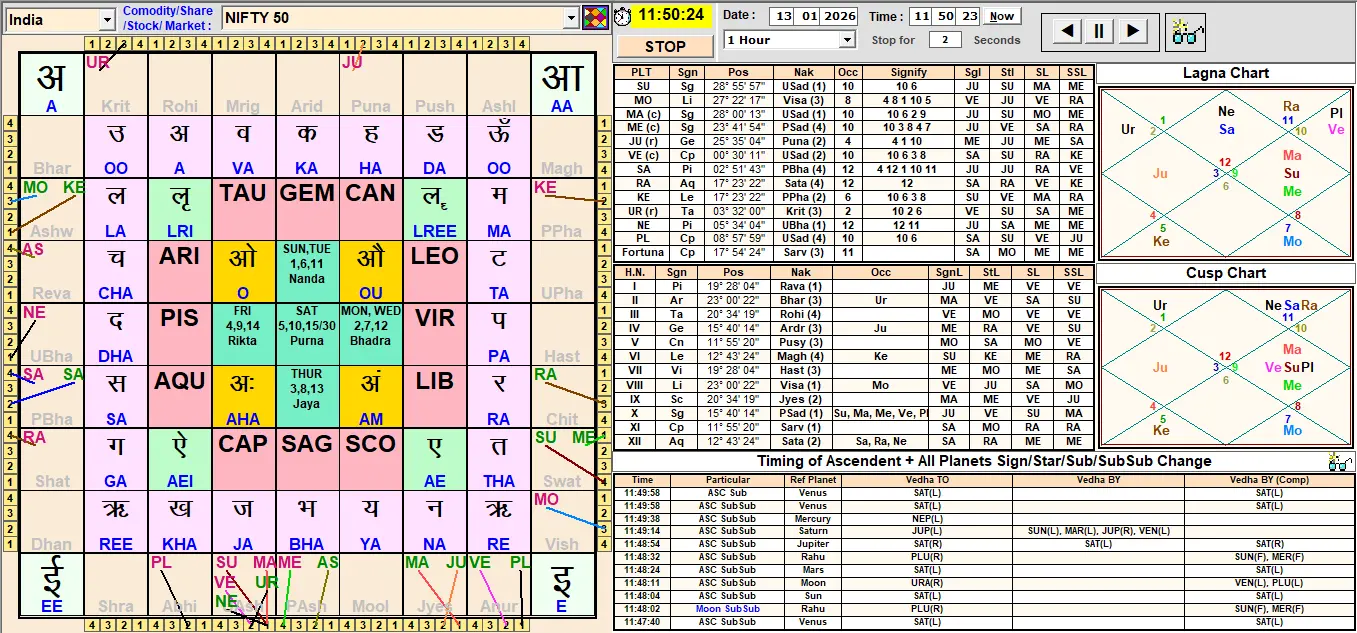Click the stopwatch clock icon
This screenshot has width=1357, height=633.
click(x=622, y=16)
